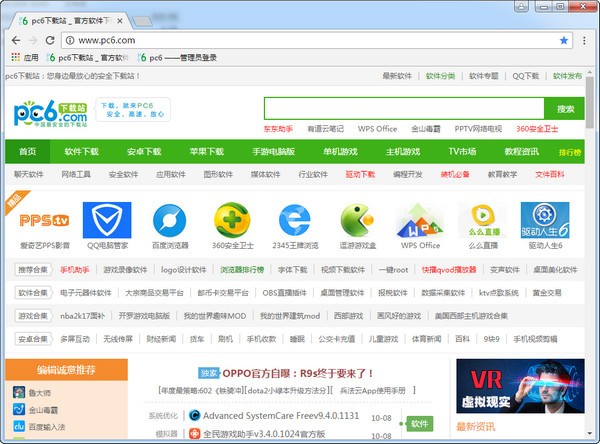The width and height of the screenshot is (600, 444).
Task: Click the browser forward arrow
Action: point(33,40)
